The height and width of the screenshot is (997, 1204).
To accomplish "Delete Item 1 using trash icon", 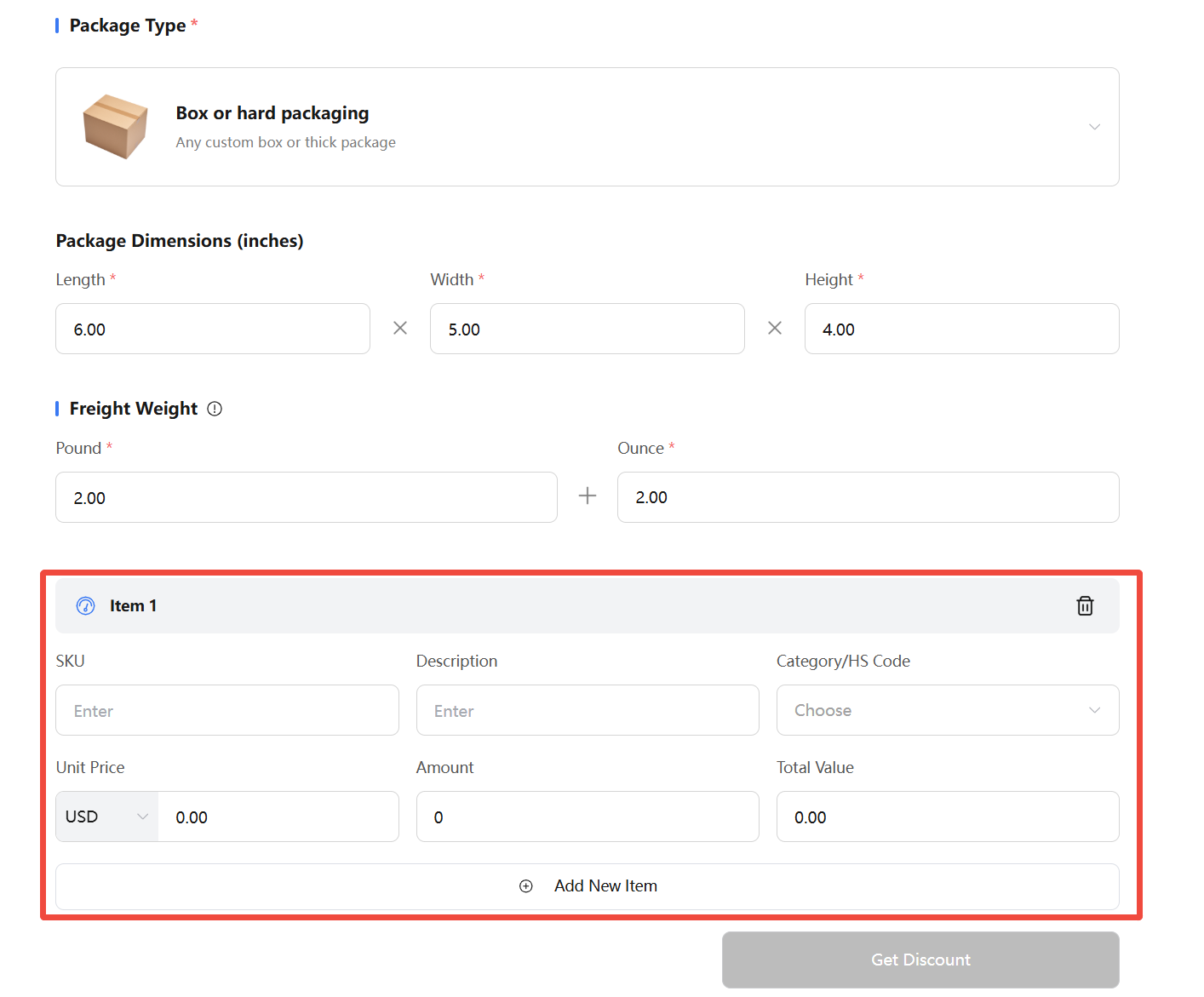I will [1084, 606].
